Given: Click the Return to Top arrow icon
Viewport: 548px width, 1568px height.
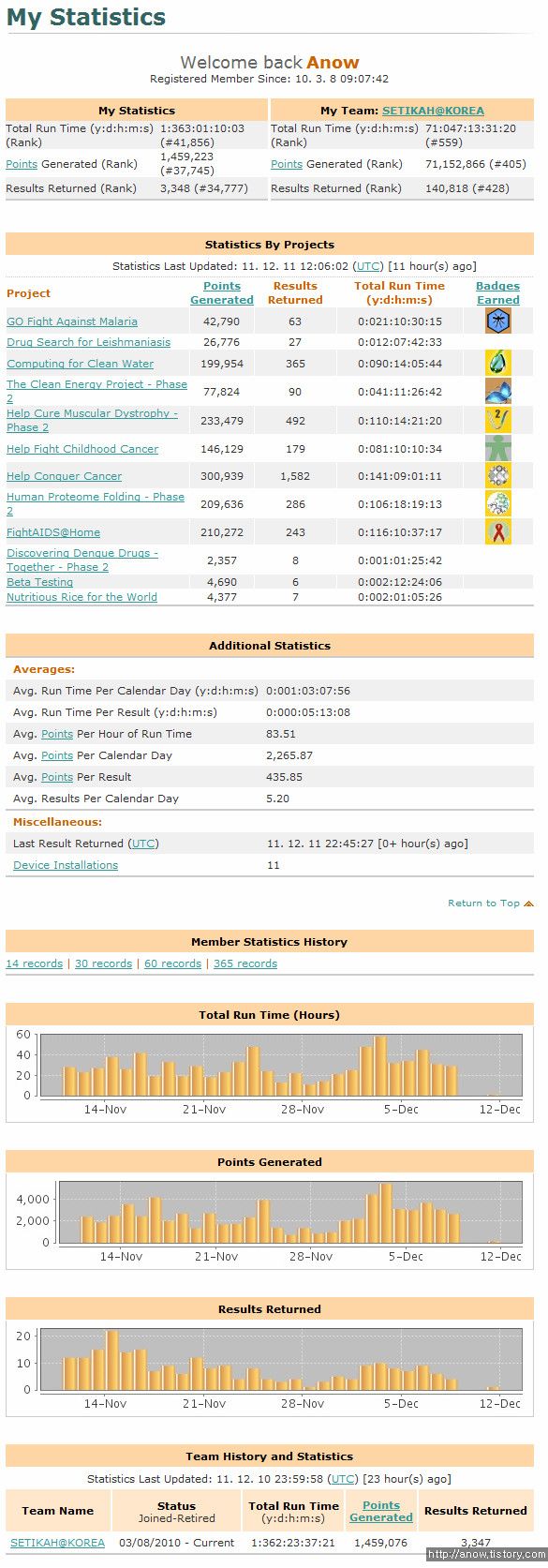Looking at the screenshot, I should tap(528, 903).
